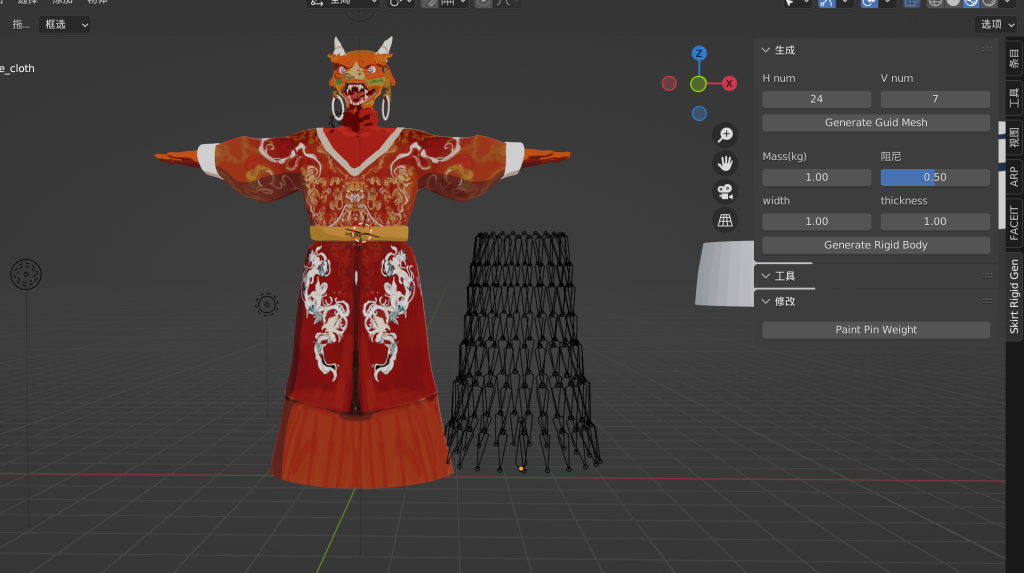Click the zoom viewport magnifier icon
The height and width of the screenshot is (573, 1024).
(725, 135)
